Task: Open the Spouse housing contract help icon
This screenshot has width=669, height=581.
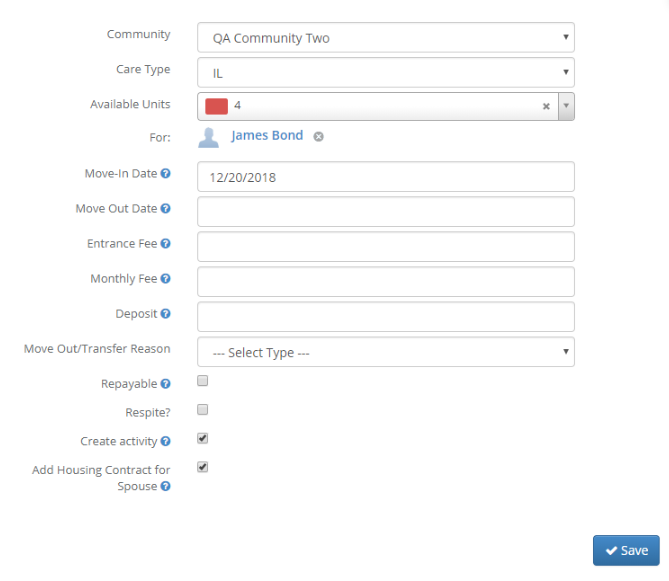Action: (166, 486)
